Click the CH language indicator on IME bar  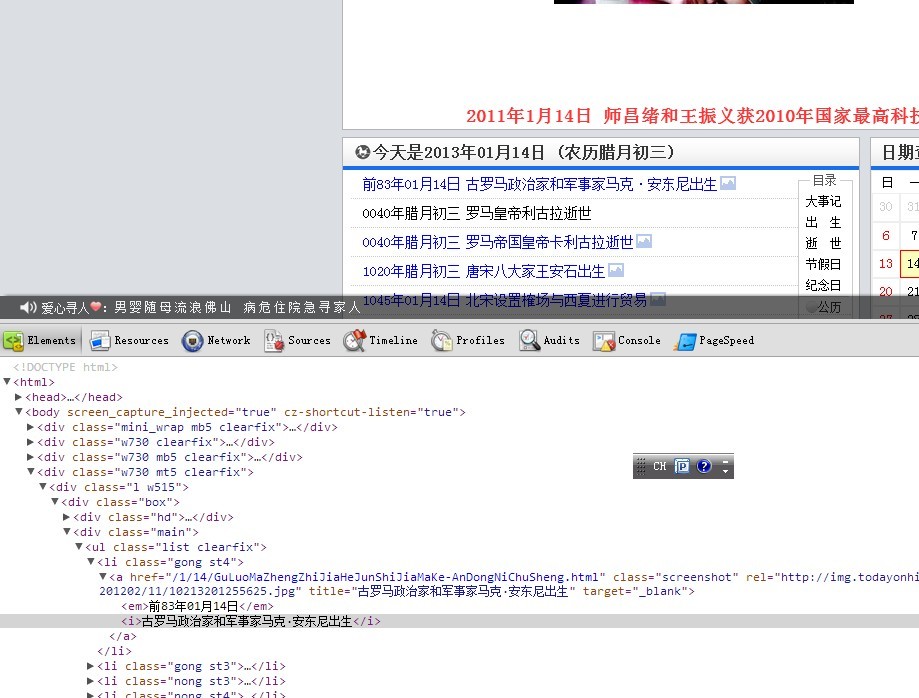(660, 467)
